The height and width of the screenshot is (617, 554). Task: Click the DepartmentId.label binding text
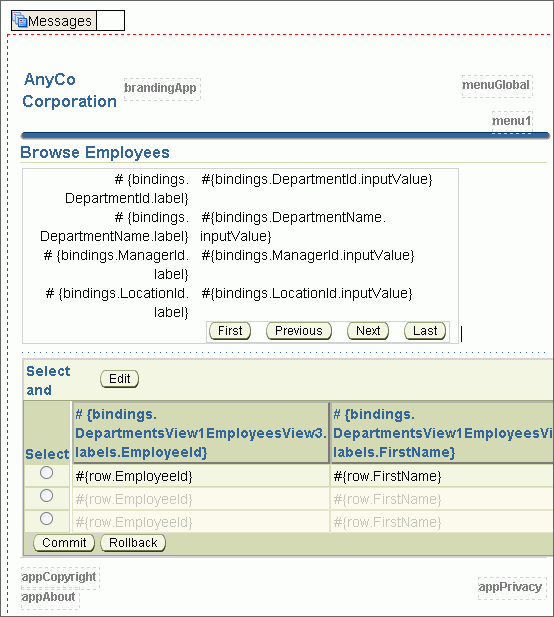[x=127, y=189]
